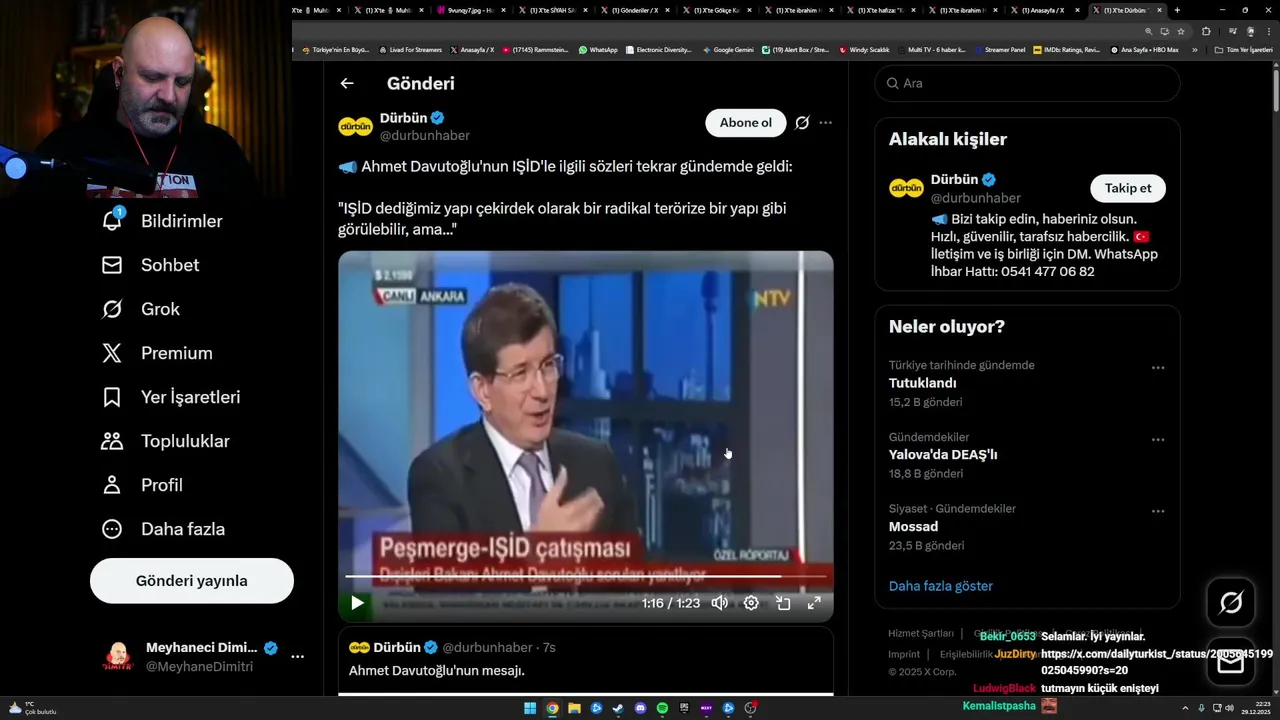Open Steam from taskbar
Viewport: 1280px width, 720px height.
pos(618,708)
